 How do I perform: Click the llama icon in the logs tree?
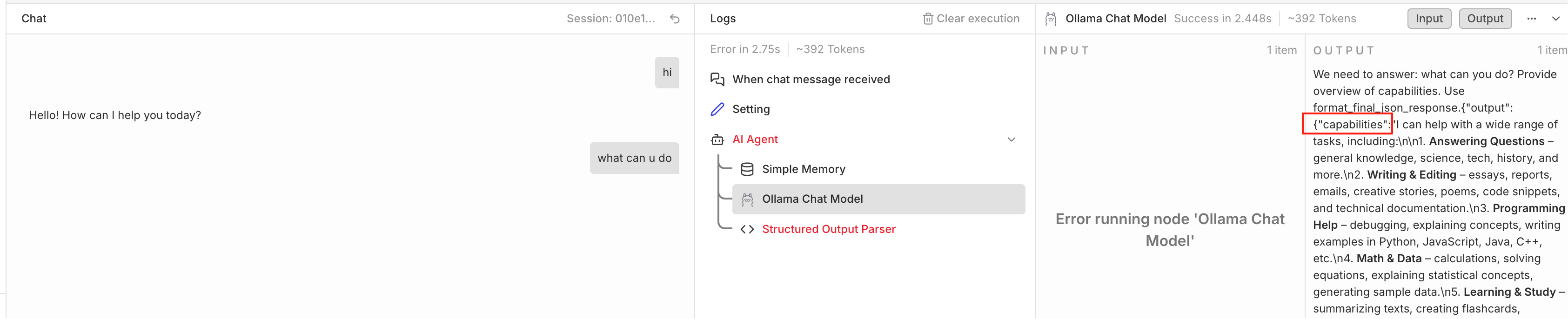(747, 199)
